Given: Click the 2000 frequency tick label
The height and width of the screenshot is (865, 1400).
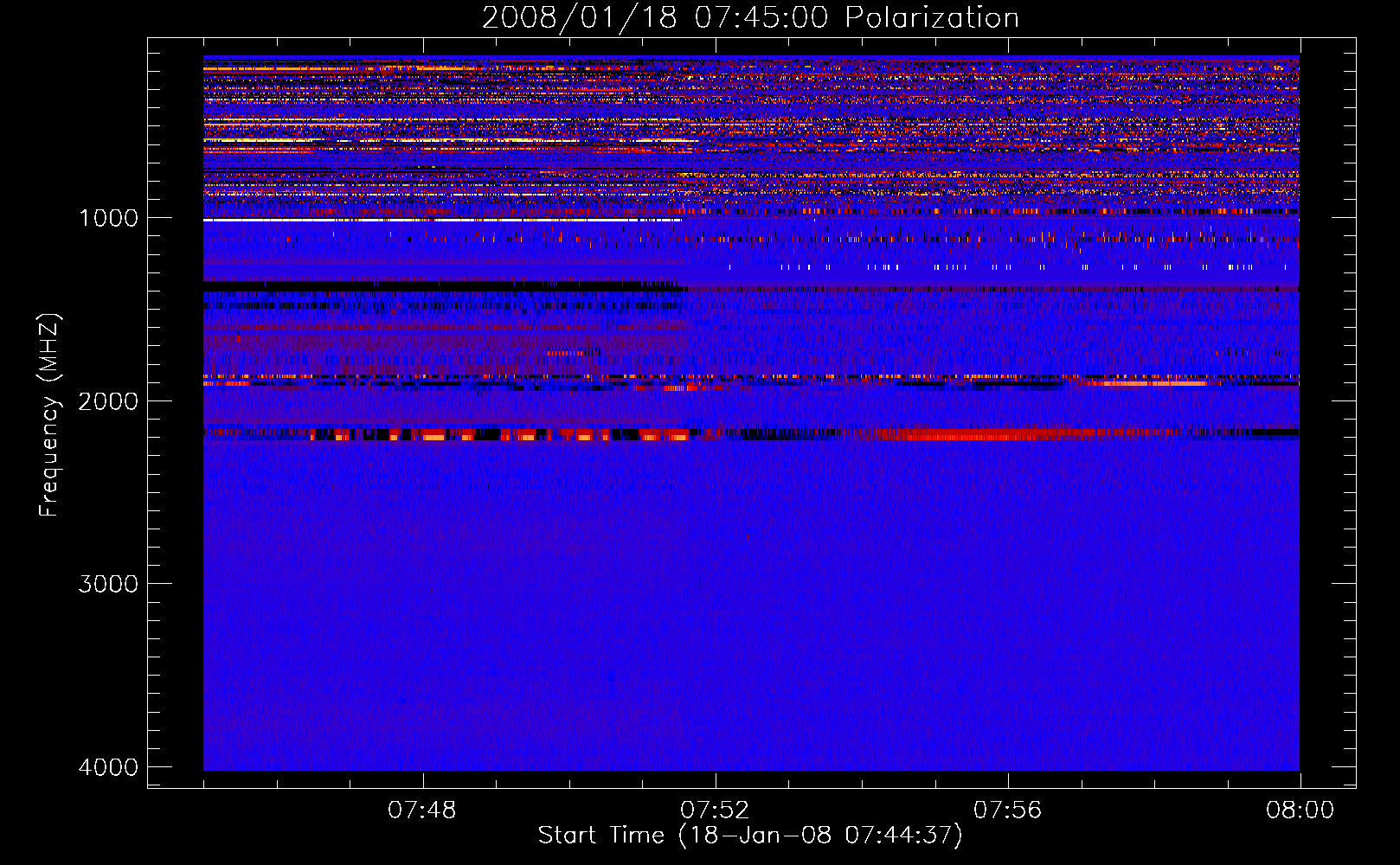Looking at the screenshot, I should coord(108,401).
